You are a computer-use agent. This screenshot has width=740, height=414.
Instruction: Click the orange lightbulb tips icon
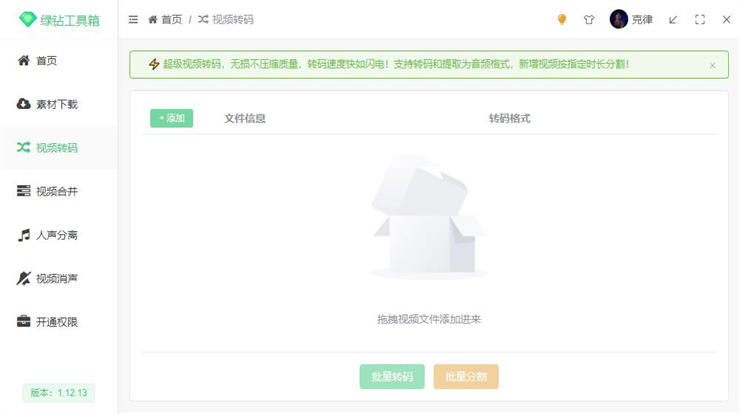(562, 19)
